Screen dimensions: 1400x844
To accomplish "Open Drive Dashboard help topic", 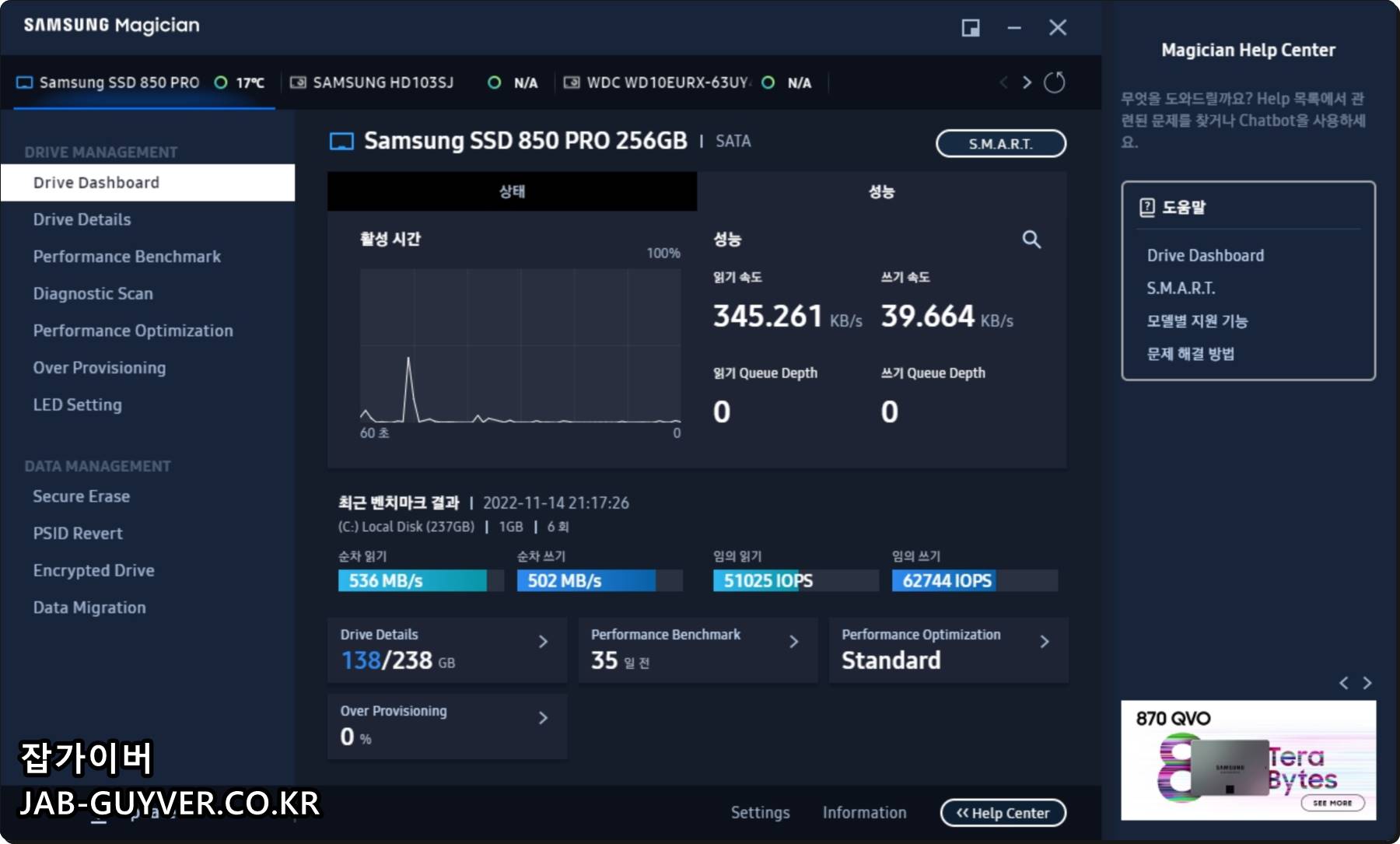I will click(1206, 256).
